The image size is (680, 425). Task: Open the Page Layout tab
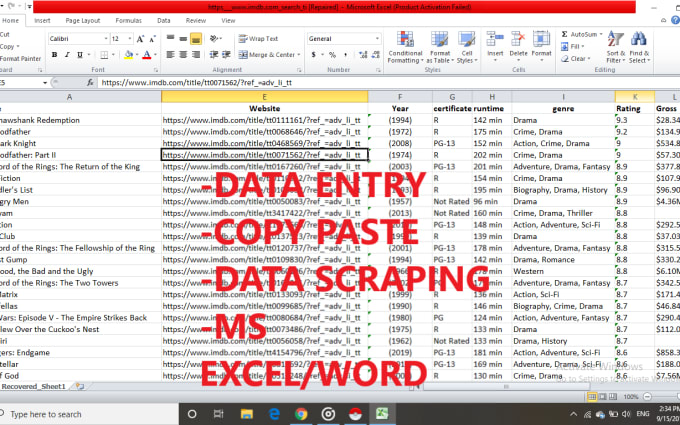pos(83,20)
